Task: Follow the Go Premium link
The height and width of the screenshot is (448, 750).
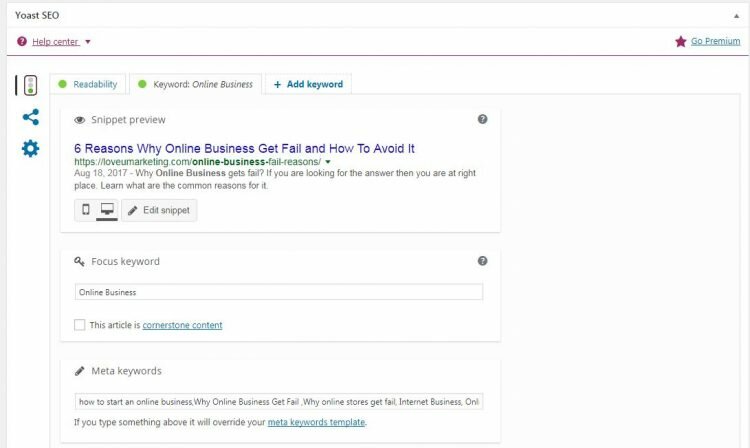Action: 716,41
